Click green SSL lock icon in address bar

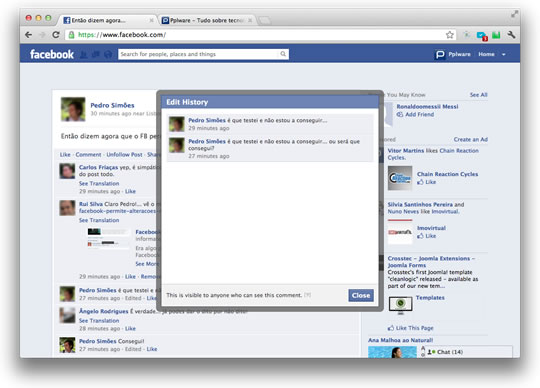(71, 35)
